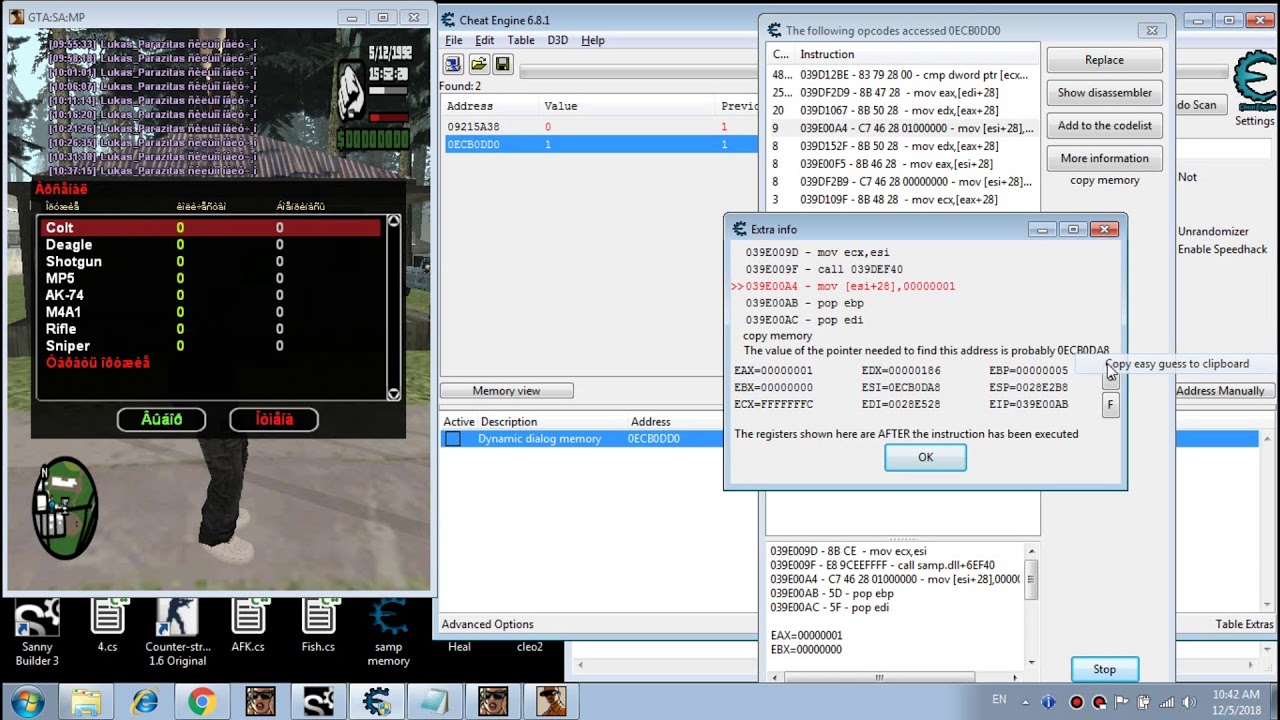Select opcode row 039D12BE cmp dword ptr
The height and width of the screenshot is (720, 1280).
[903, 75]
